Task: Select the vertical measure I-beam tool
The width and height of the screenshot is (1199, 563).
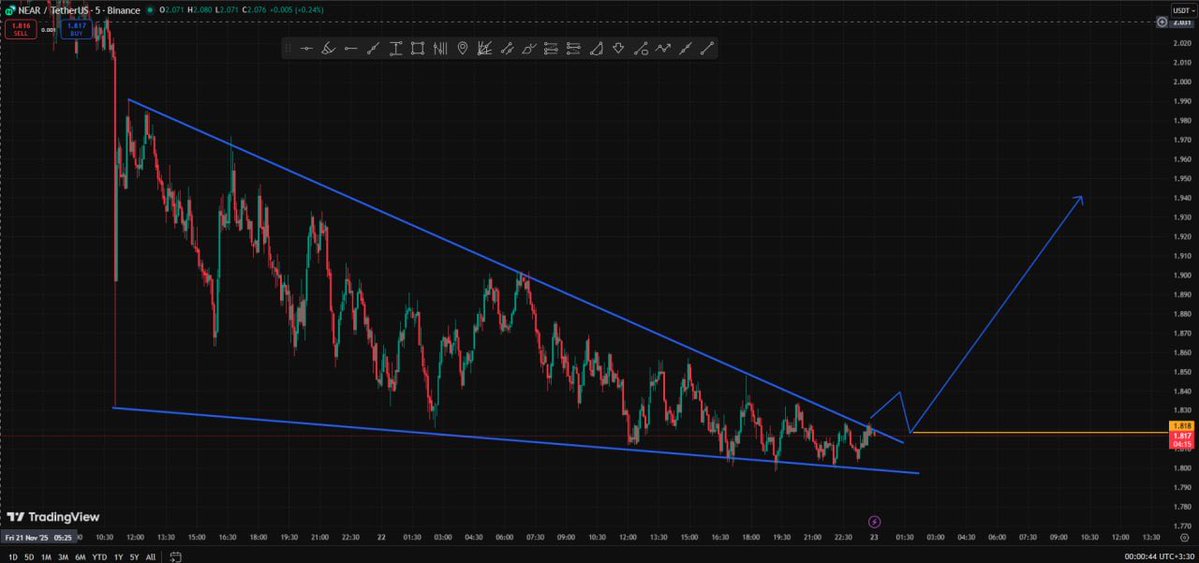Action: [395, 49]
